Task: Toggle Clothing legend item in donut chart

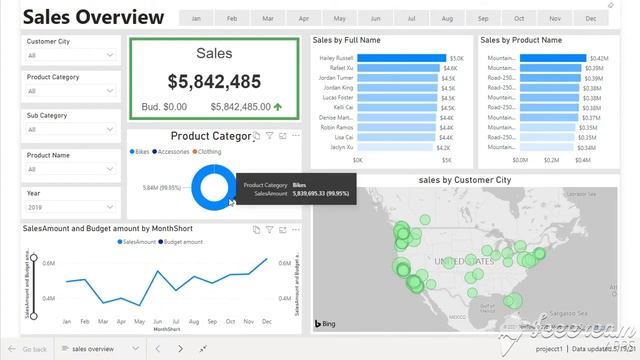Action: (207, 151)
